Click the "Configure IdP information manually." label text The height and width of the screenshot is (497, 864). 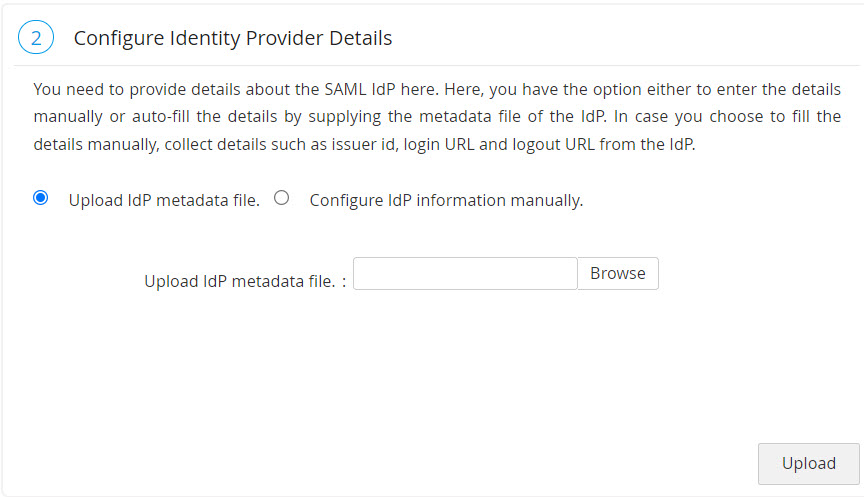coord(446,200)
